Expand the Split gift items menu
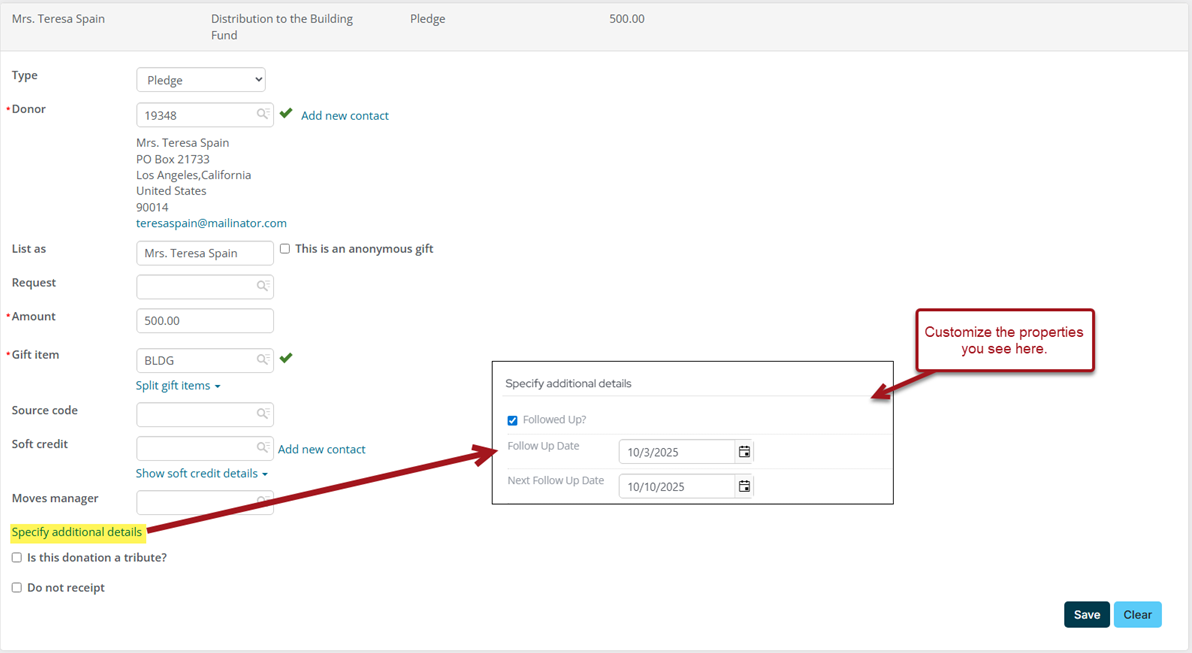 click(178, 386)
